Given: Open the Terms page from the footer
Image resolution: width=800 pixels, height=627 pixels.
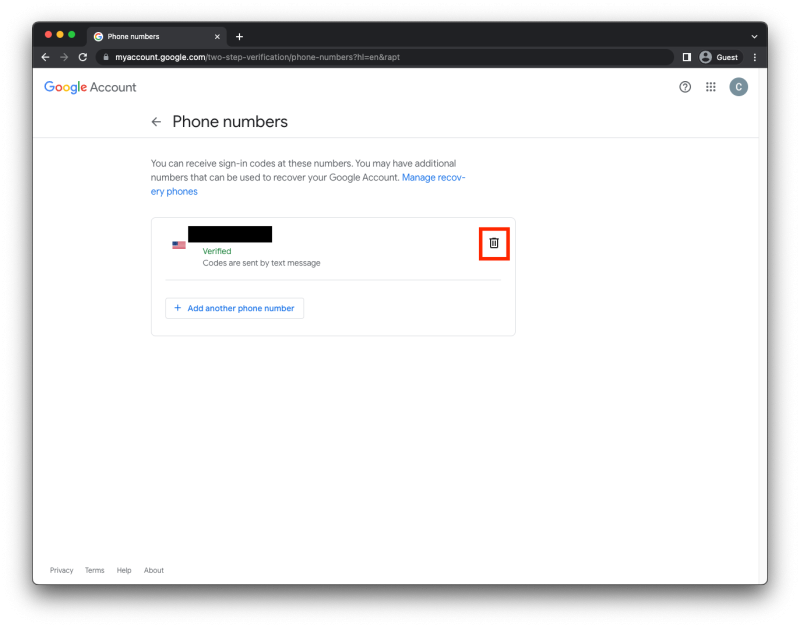Looking at the screenshot, I should tap(94, 570).
